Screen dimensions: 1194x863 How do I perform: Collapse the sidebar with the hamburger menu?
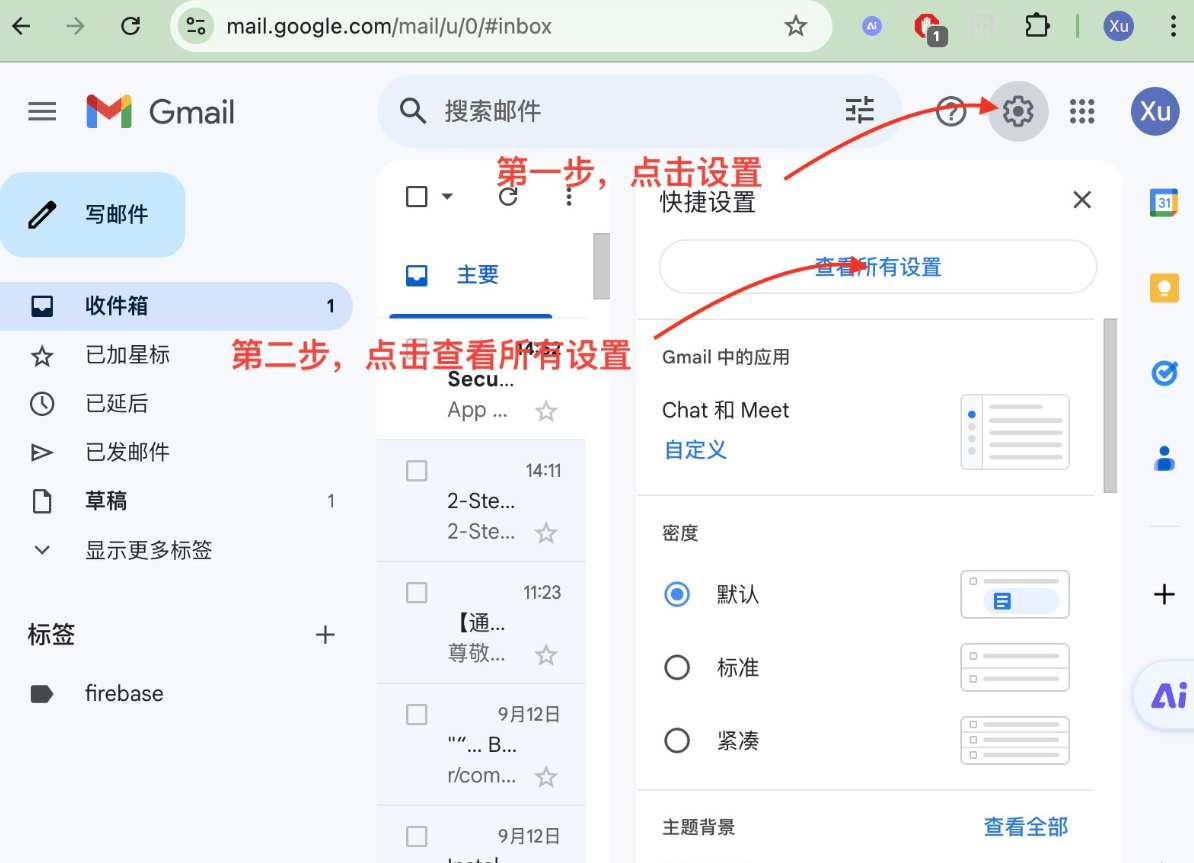[42, 111]
